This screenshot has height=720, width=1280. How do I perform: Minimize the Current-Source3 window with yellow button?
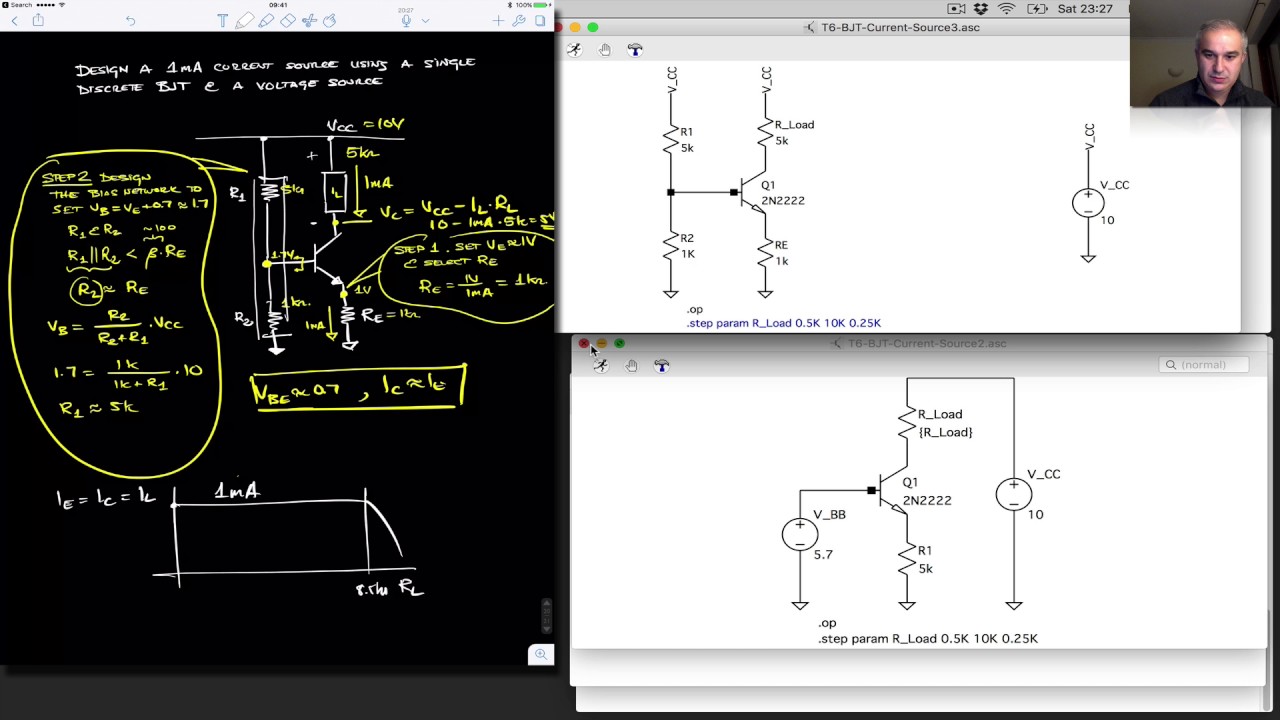click(x=575, y=27)
